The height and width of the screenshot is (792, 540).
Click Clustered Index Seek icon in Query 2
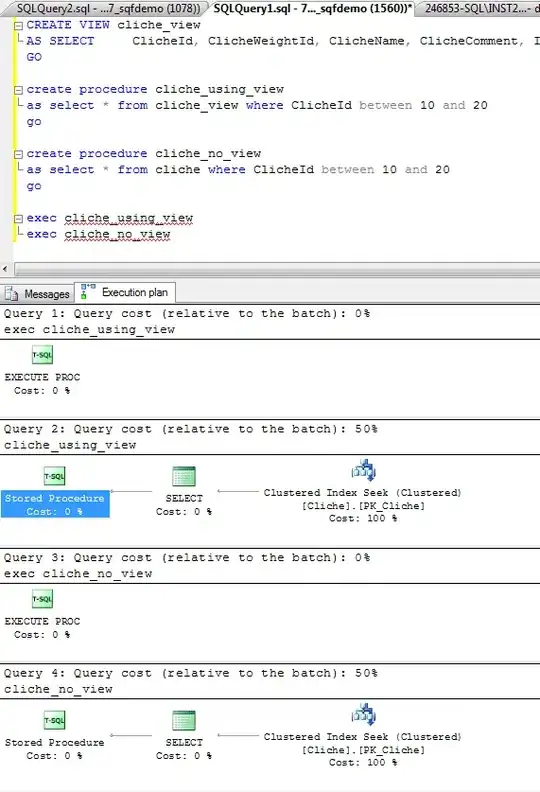[364, 470]
